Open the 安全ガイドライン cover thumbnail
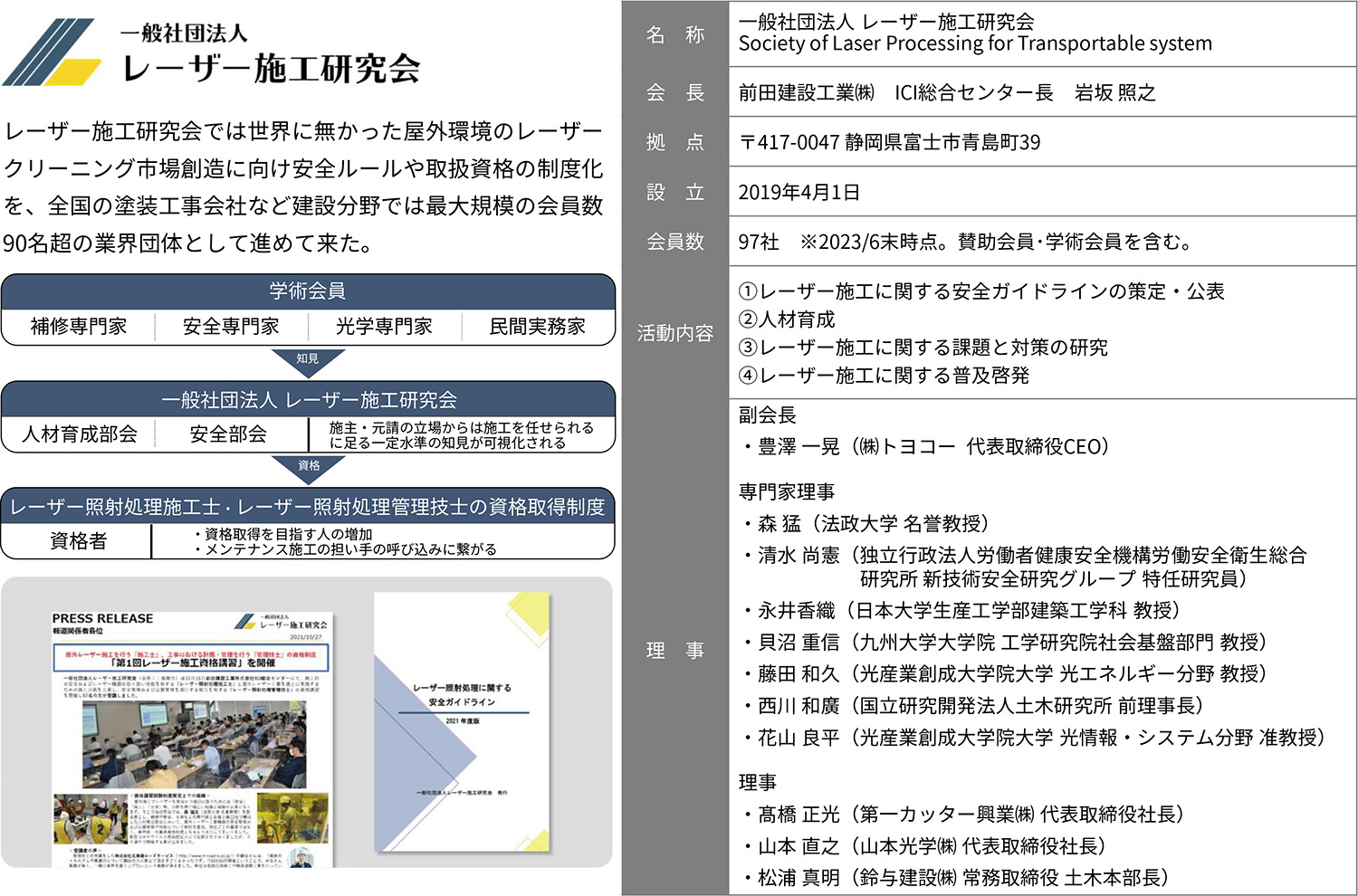Image resolution: width=1358 pixels, height=896 pixels. [462, 722]
